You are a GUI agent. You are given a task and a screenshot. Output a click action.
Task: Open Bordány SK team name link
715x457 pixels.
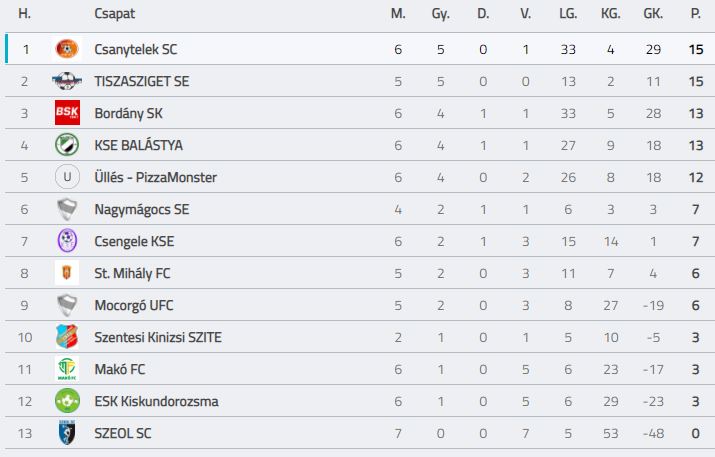129,113
